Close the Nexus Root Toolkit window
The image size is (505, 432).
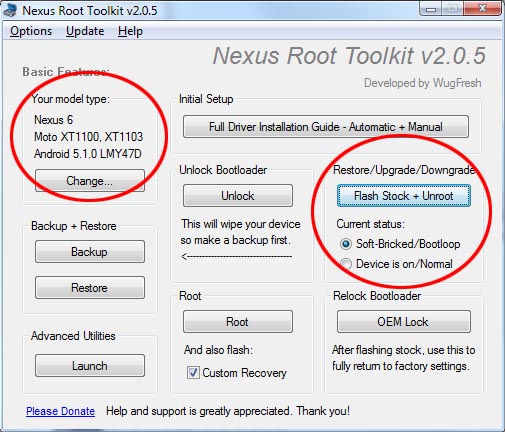(482, 9)
